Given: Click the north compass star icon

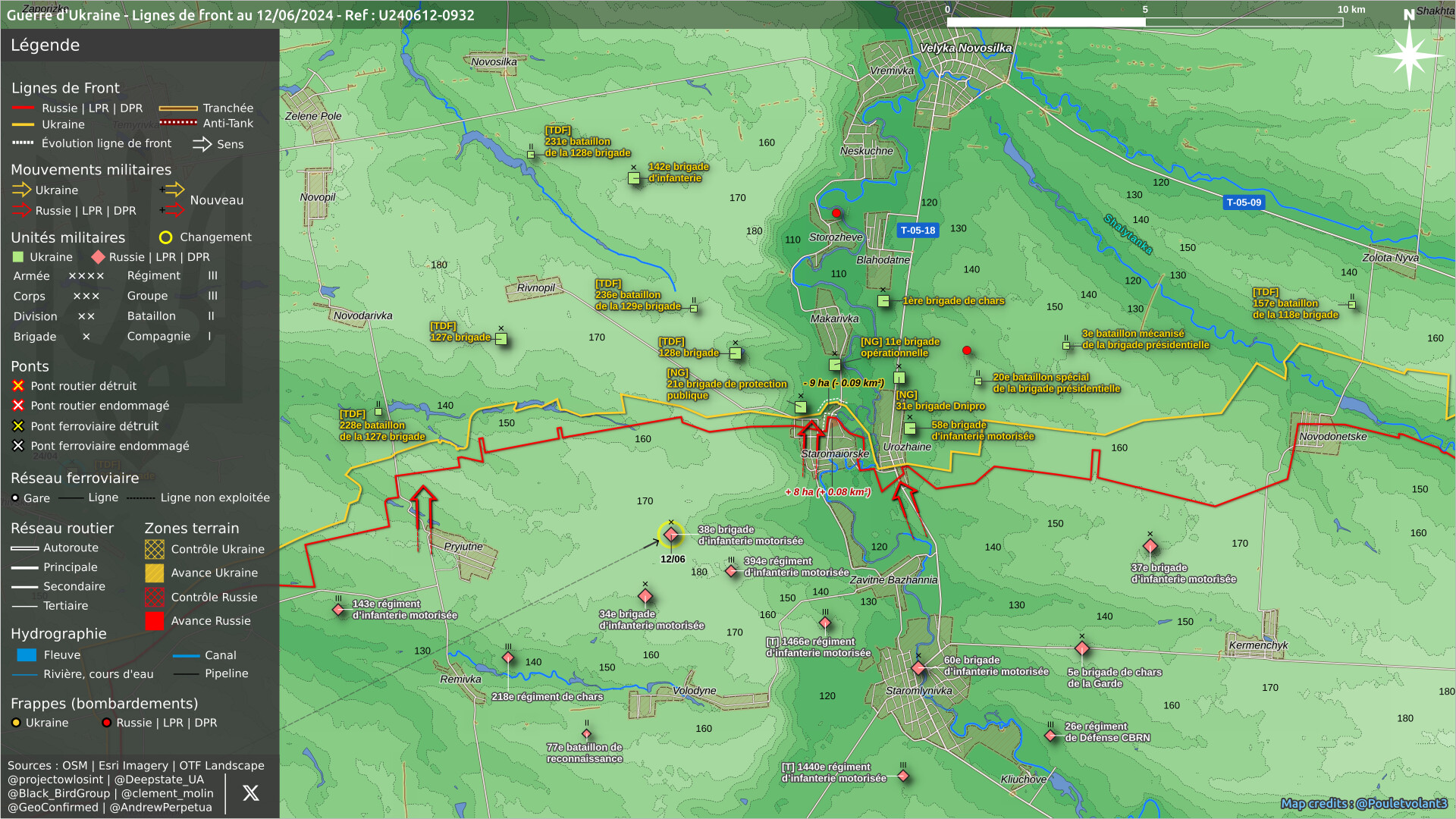Looking at the screenshot, I should tap(1408, 56).
